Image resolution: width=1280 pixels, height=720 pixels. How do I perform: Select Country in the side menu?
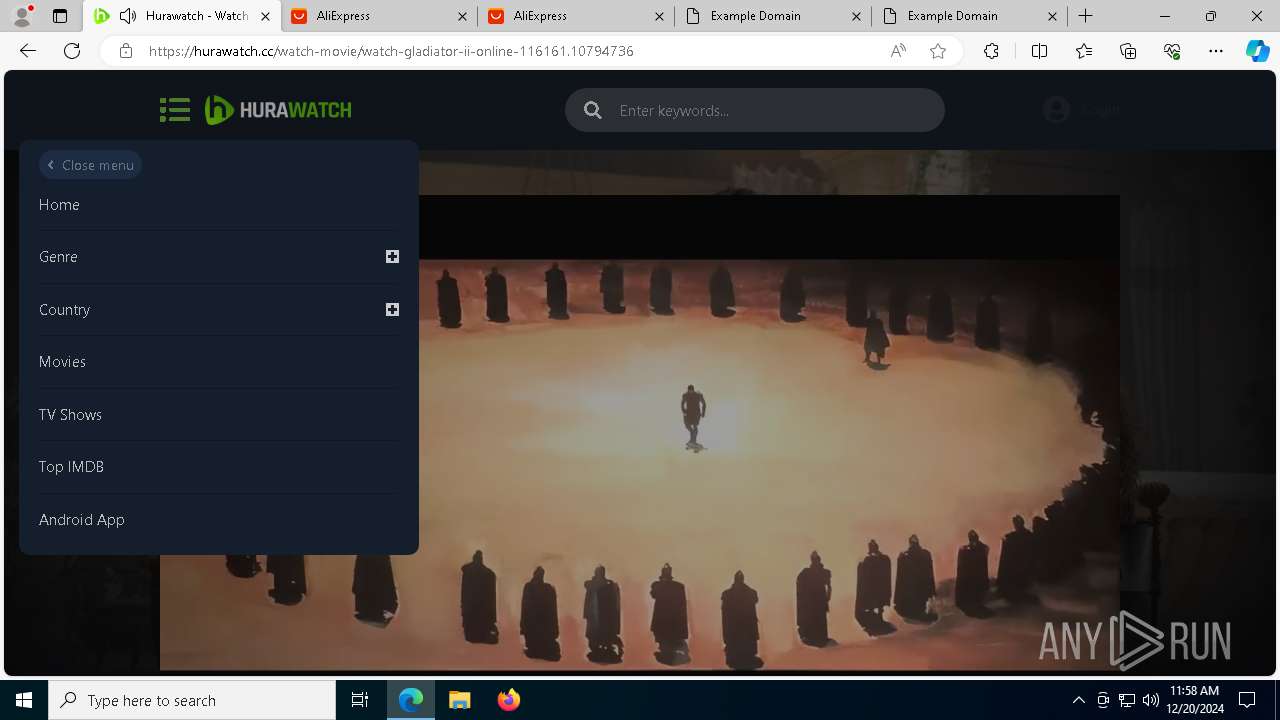click(x=64, y=310)
